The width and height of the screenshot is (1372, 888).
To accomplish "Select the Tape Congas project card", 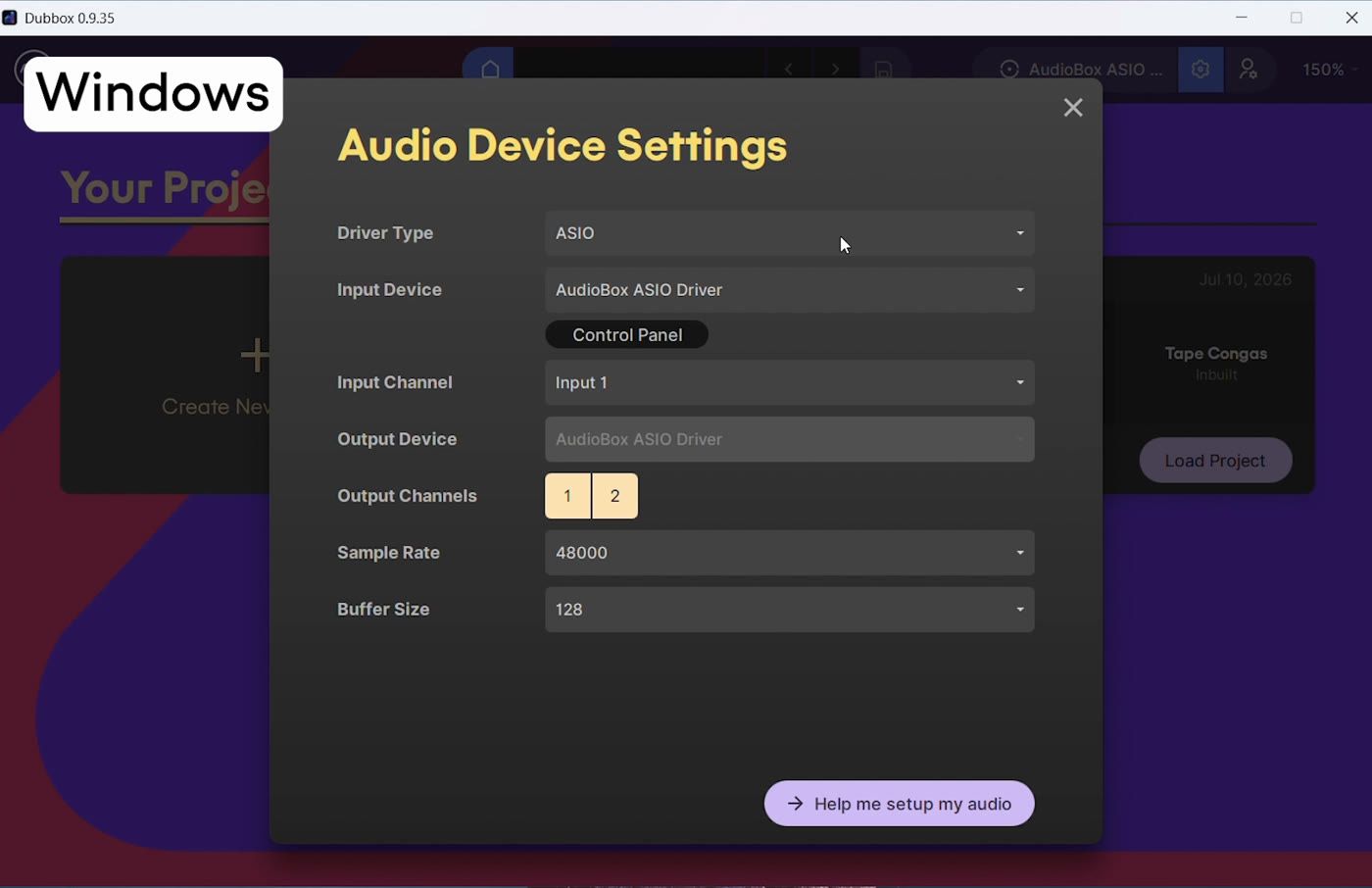I will point(1216,363).
